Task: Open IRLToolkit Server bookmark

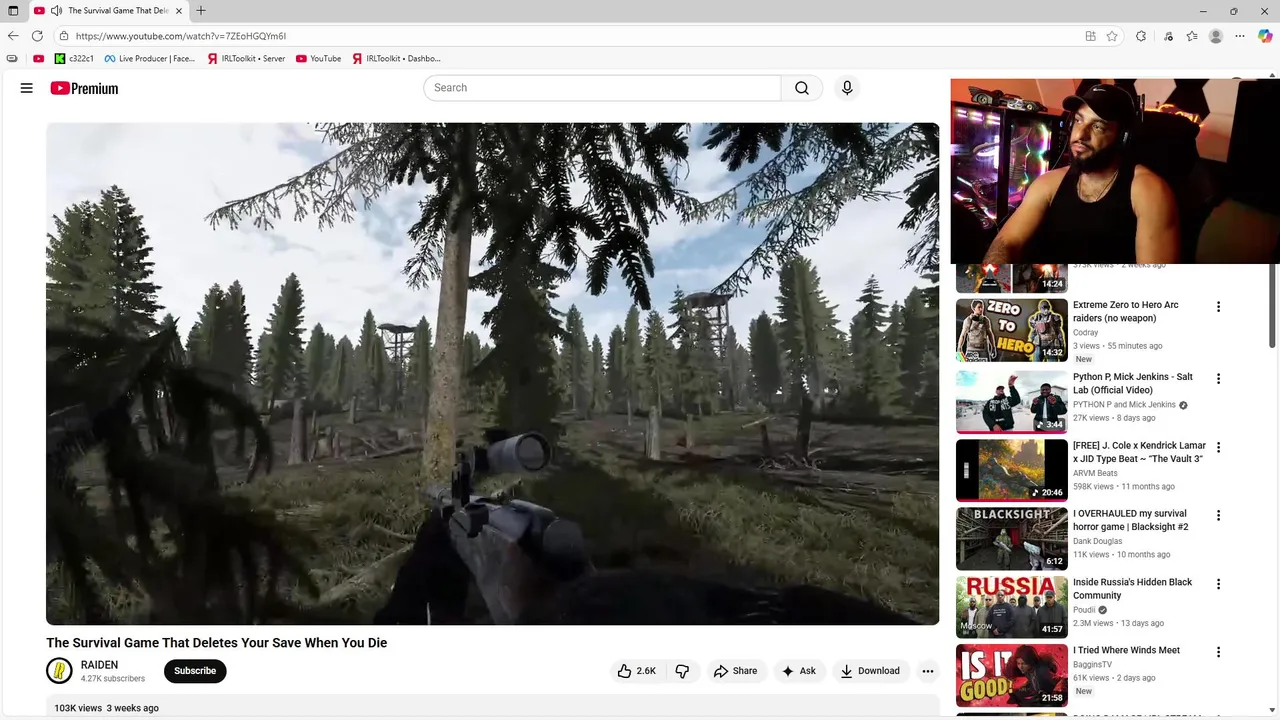Action: (246, 58)
